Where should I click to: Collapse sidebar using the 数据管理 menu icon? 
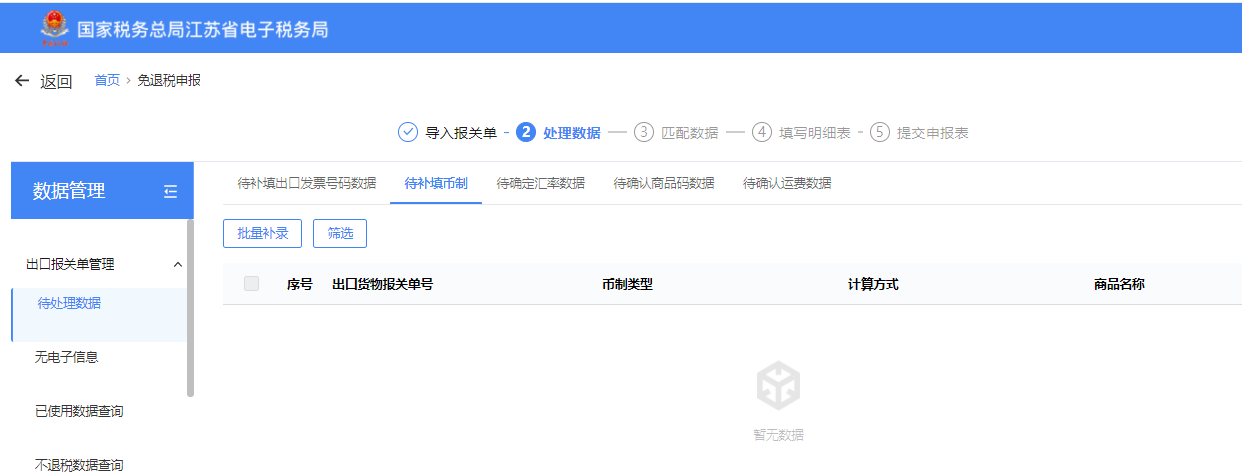tap(170, 191)
